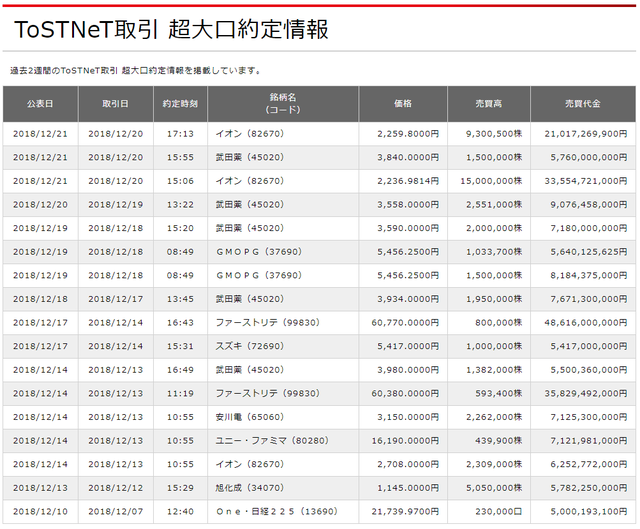Image resolution: width=640 pixels, height=529 pixels.
Task: Click the 銘柄名（コード） column header
Action: tap(283, 104)
